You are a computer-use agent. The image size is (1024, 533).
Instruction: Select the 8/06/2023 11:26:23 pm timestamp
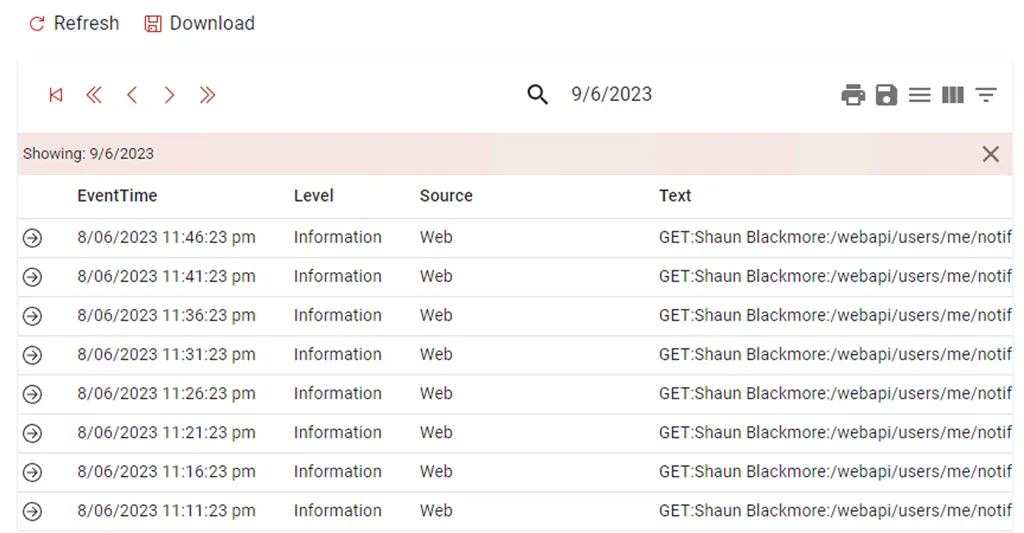pos(167,393)
